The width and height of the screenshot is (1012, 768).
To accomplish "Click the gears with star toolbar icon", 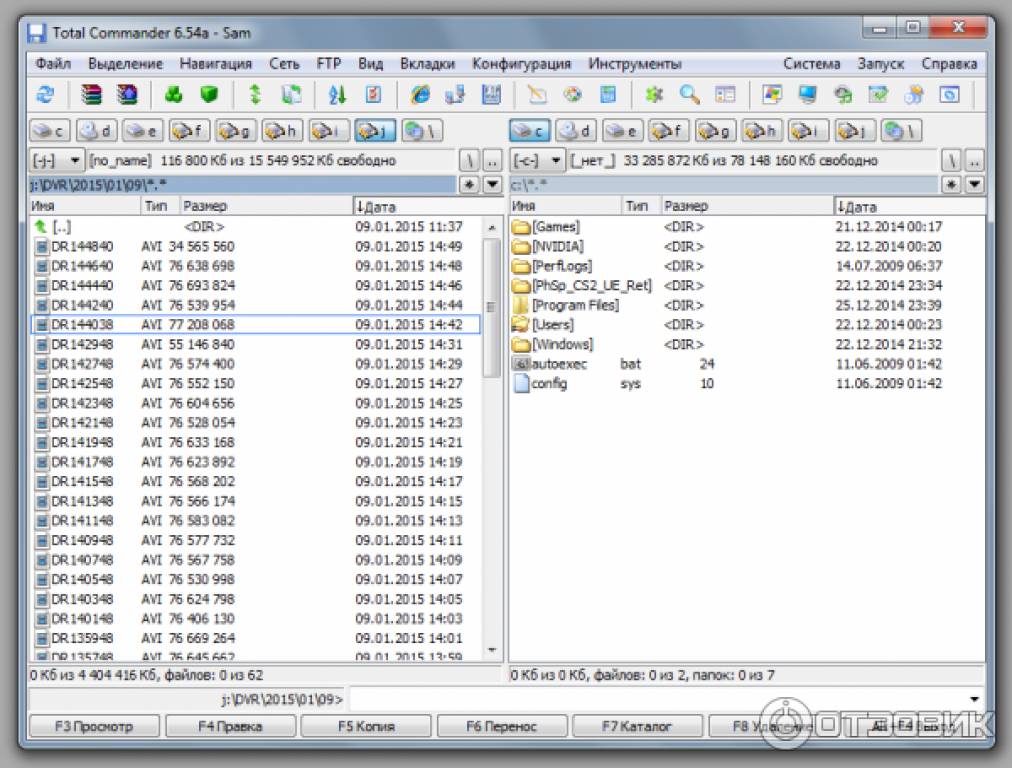I will [x=914, y=95].
